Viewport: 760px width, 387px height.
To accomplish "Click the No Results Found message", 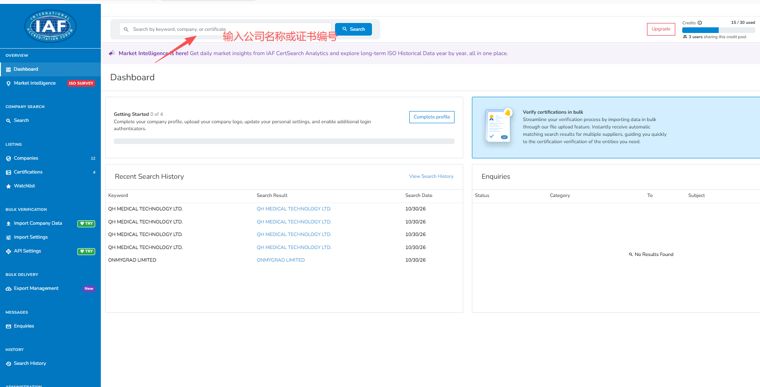I will pyautogui.click(x=651, y=254).
